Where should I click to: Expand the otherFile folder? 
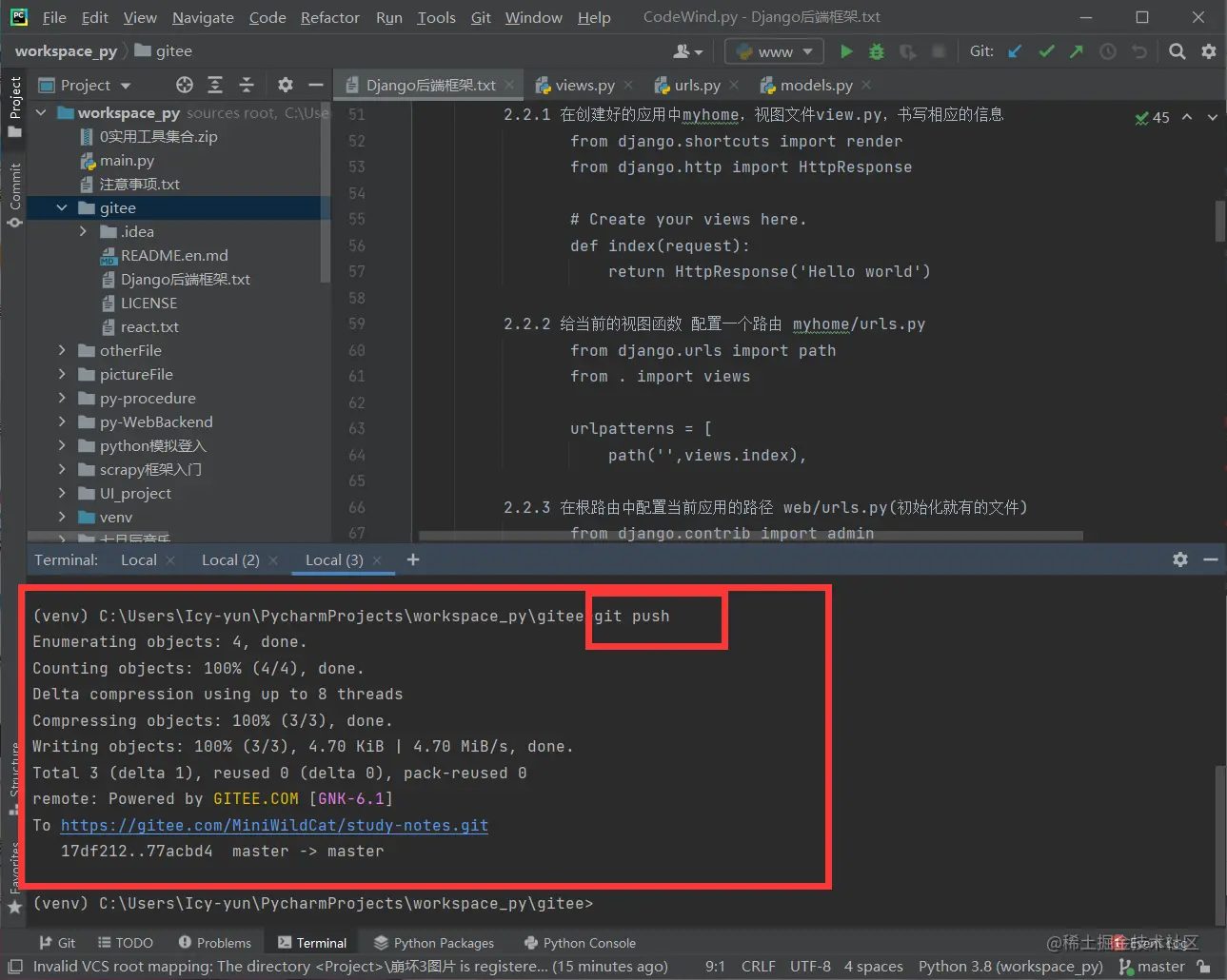(x=62, y=350)
